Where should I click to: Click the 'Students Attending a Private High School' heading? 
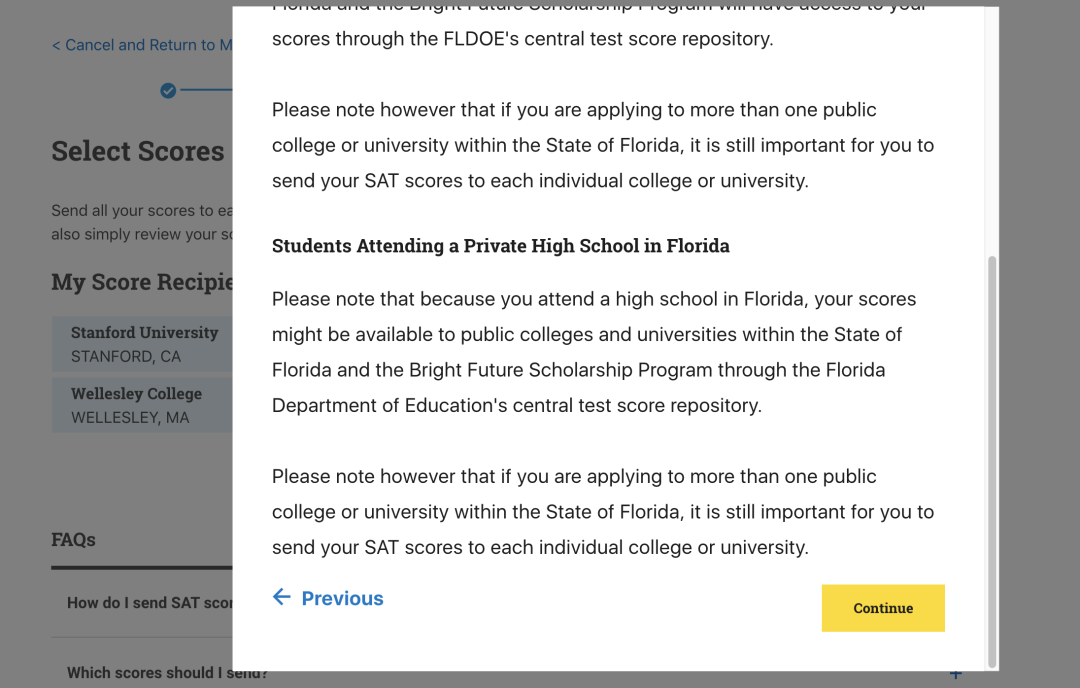(x=500, y=246)
